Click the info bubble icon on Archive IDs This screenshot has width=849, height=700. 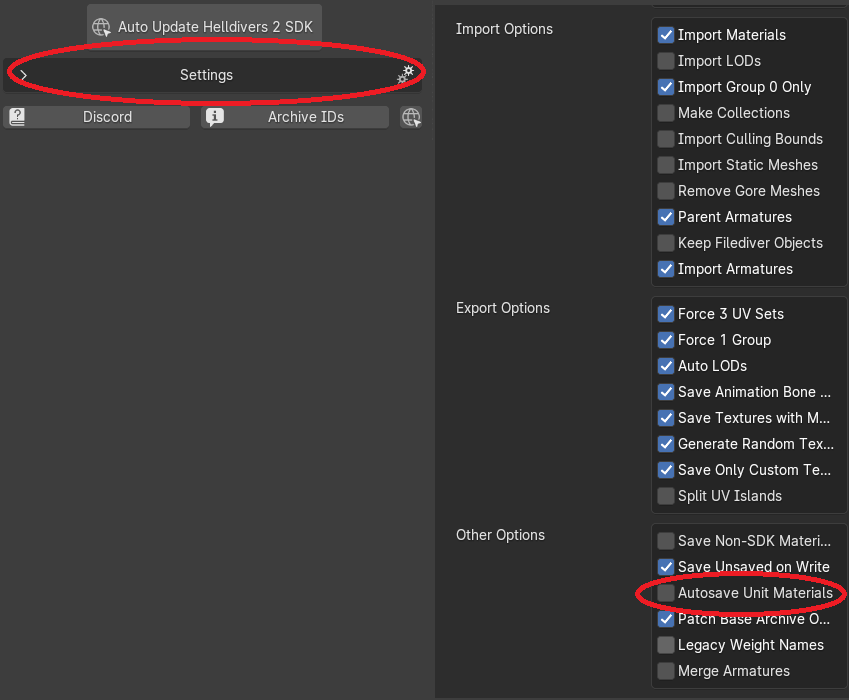(x=215, y=117)
